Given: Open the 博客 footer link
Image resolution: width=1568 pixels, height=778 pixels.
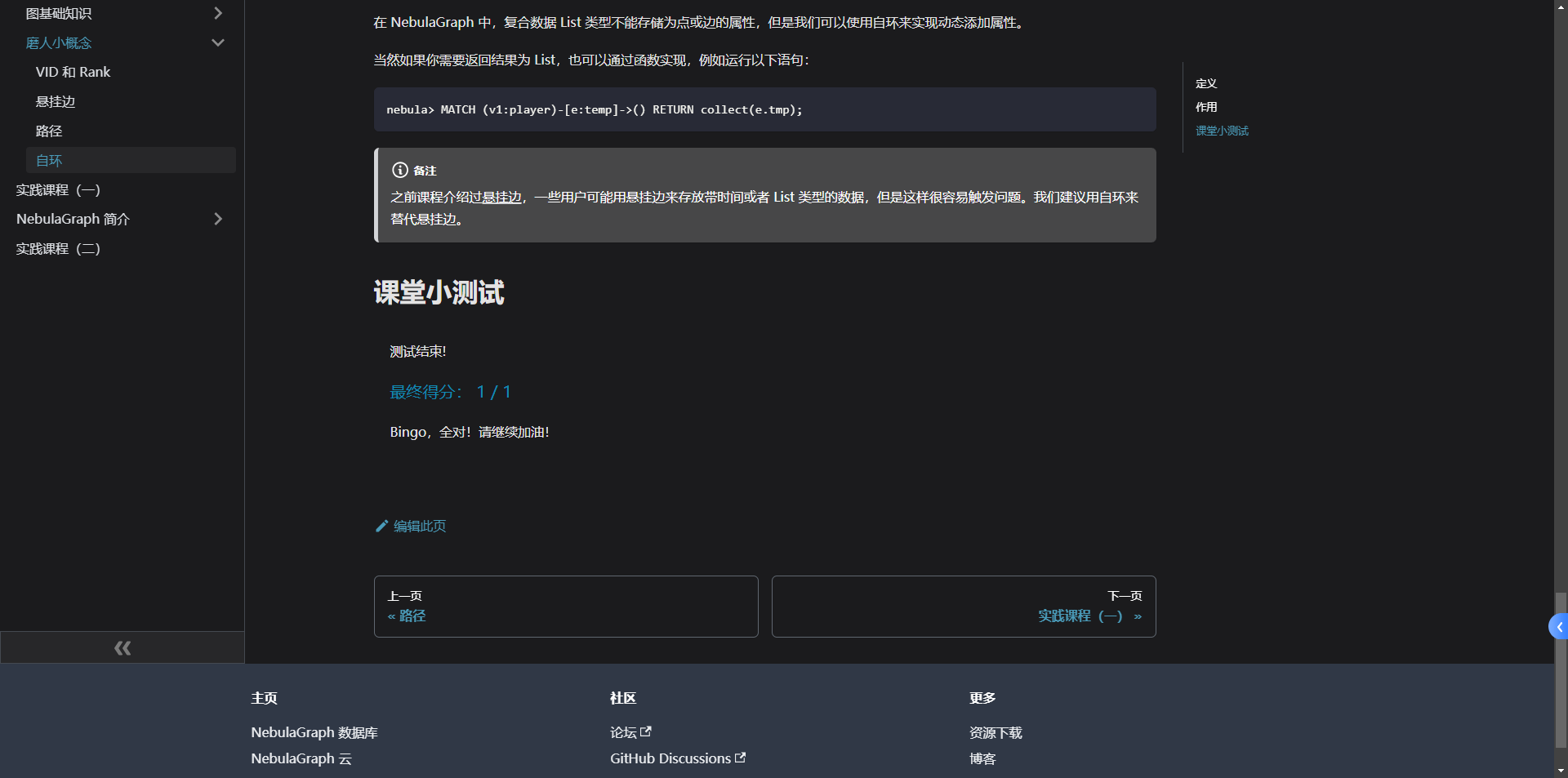Looking at the screenshot, I should pyautogui.click(x=982, y=758).
